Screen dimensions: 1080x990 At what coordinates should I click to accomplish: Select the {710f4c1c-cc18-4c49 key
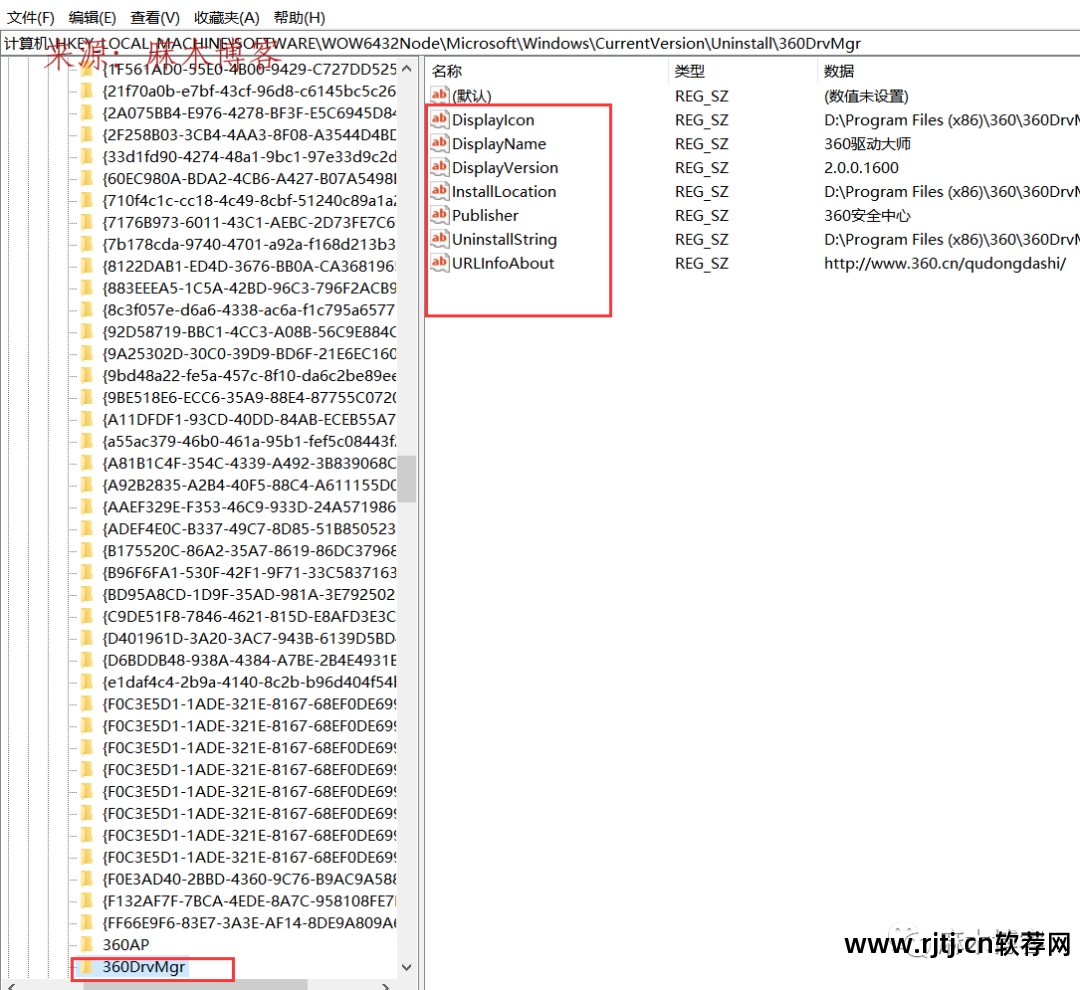click(249, 200)
